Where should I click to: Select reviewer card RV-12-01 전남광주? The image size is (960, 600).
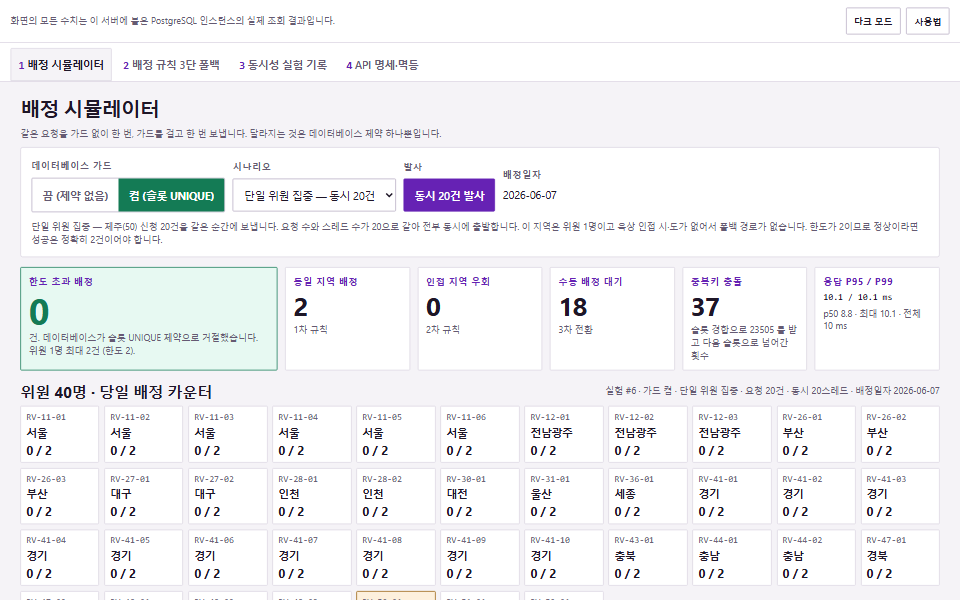click(564, 434)
